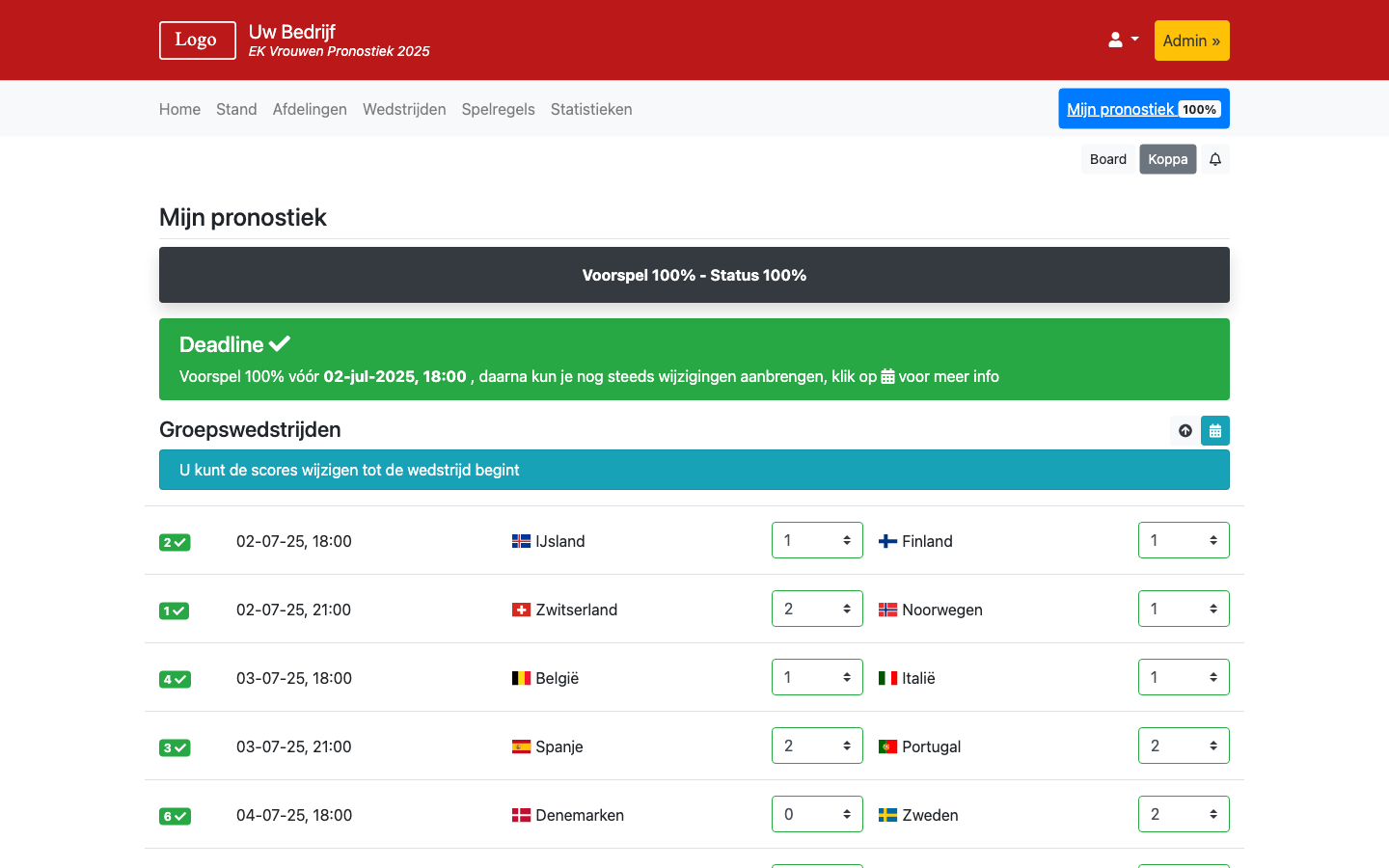Switch to the Koppa view
This screenshot has height=868, width=1389.
(1167, 159)
